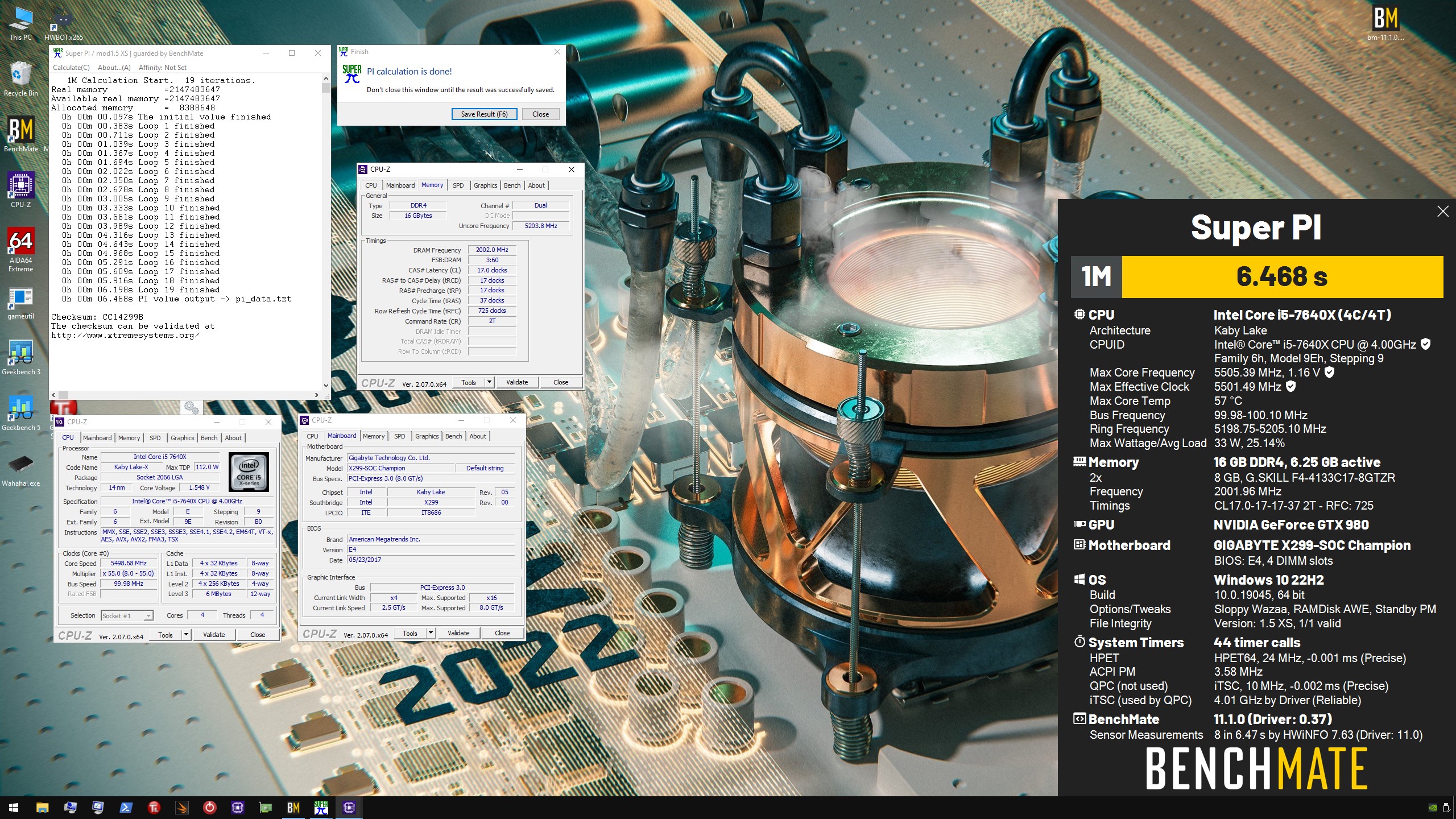Image resolution: width=1456 pixels, height=819 pixels.
Task: Click Super PI vertical scrollbar down arrow
Action: pos(326,385)
